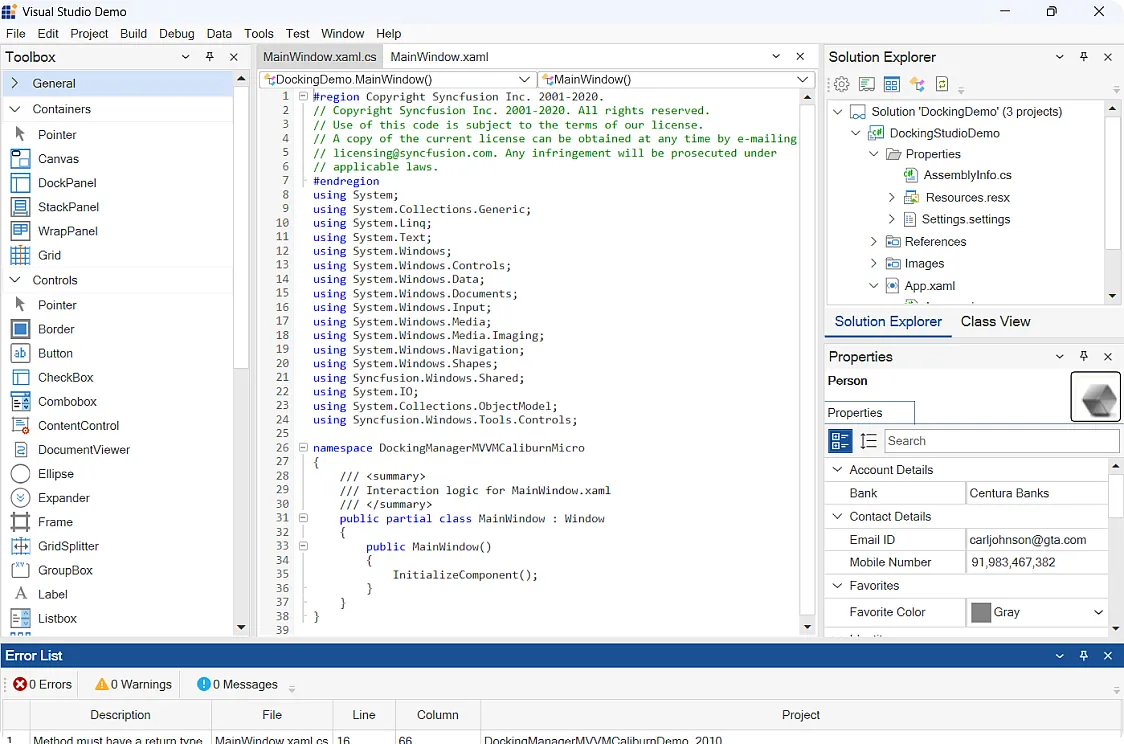Toggle the 0 Errors filter
1124x744 pixels.
[42, 685]
